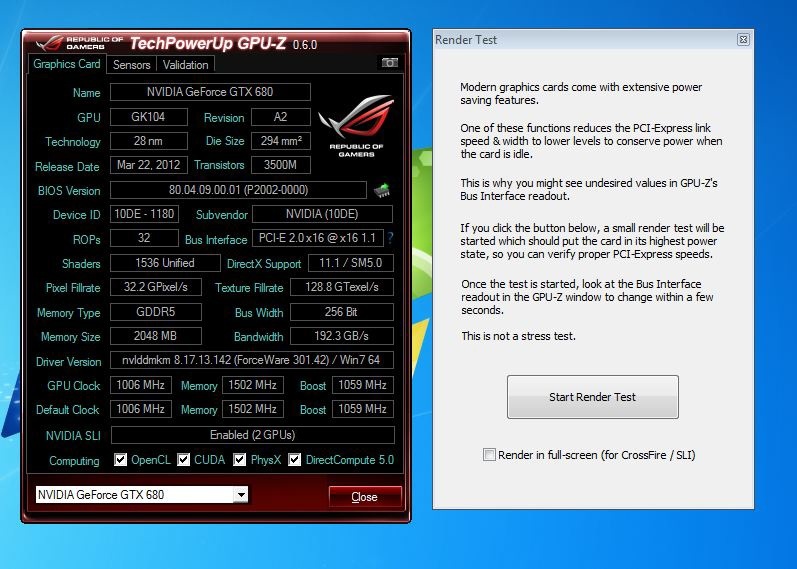
Task: Click the Transistors value 3500M
Action: click(x=281, y=165)
